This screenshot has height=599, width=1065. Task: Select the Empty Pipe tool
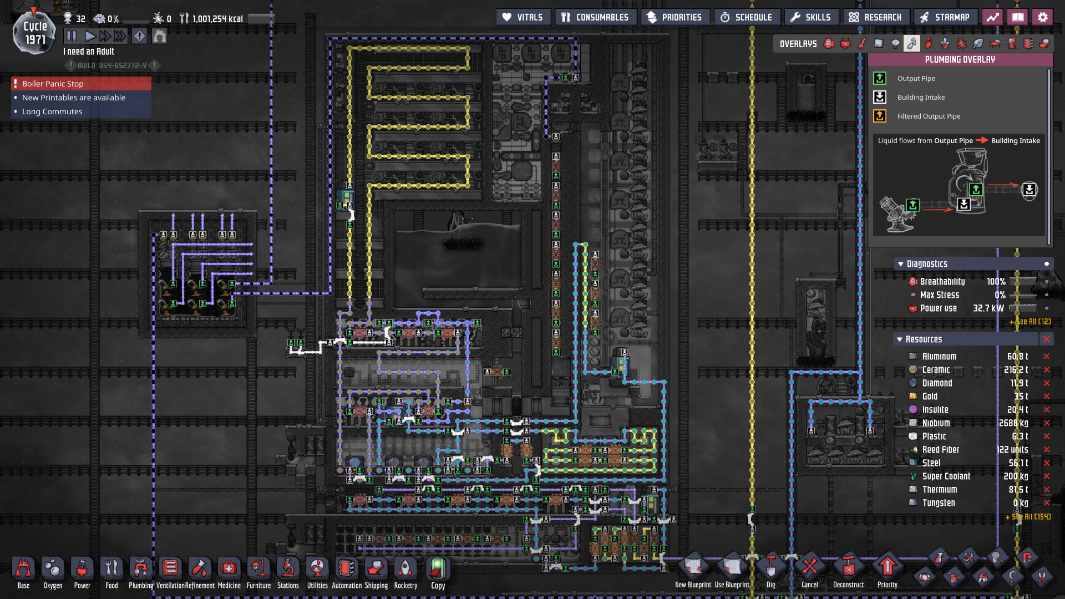point(1027,558)
